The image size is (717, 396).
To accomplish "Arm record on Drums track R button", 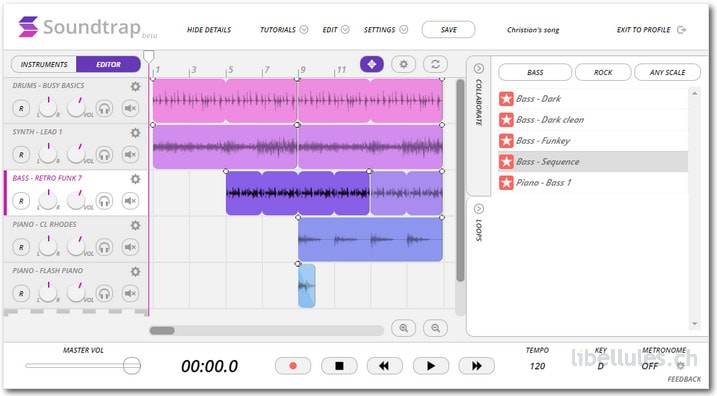I will click(x=21, y=109).
